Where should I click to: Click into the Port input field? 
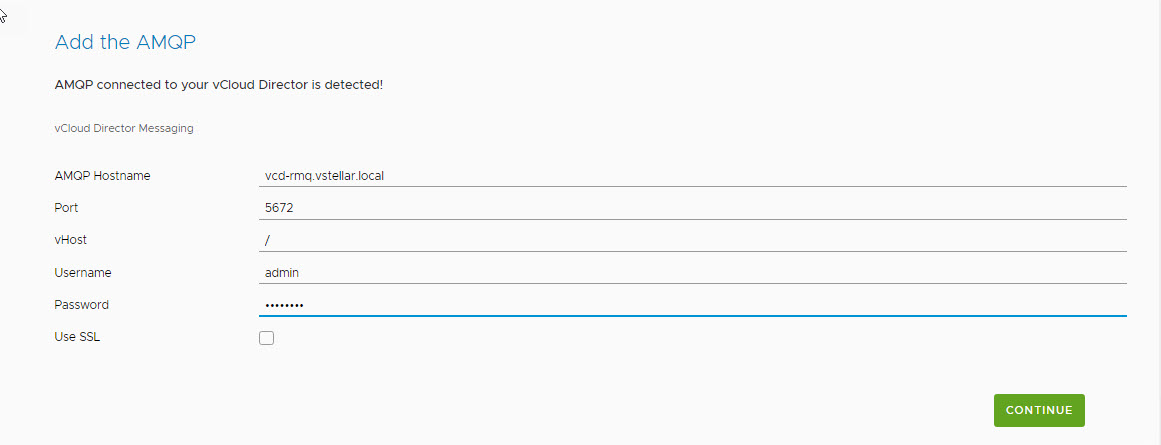pyautogui.click(x=692, y=208)
